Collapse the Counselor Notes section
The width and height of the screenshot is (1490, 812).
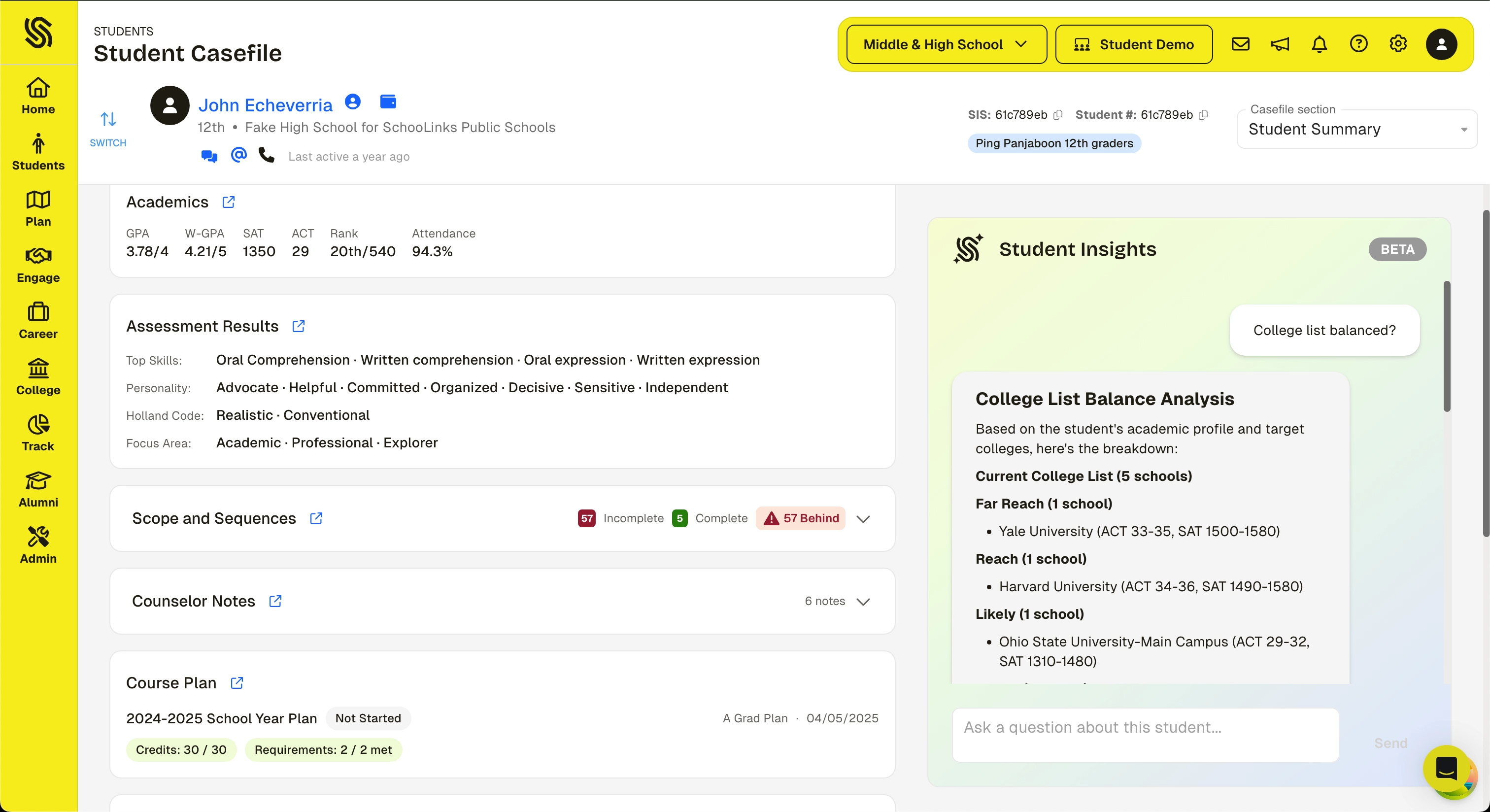click(863, 602)
